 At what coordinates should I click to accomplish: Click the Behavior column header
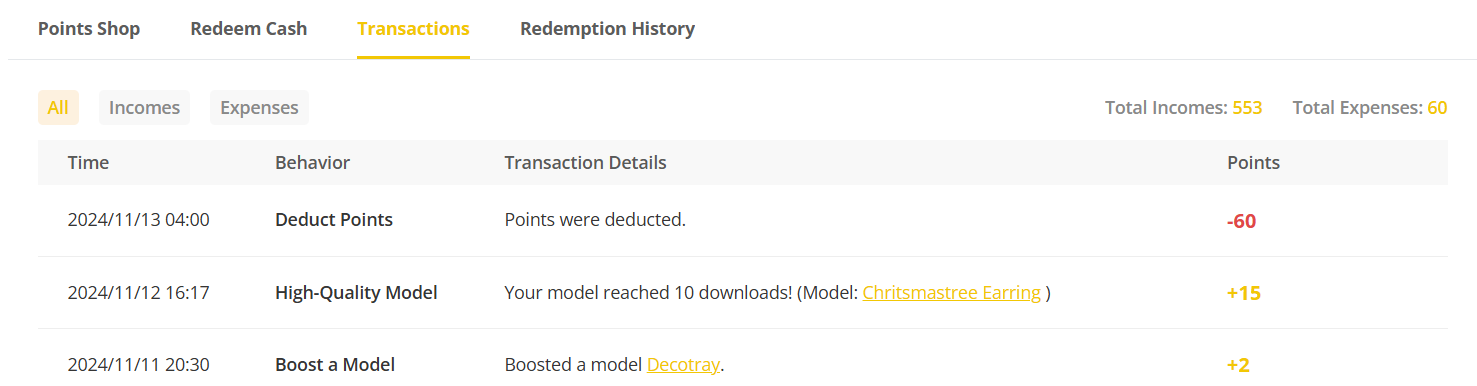(312, 162)
